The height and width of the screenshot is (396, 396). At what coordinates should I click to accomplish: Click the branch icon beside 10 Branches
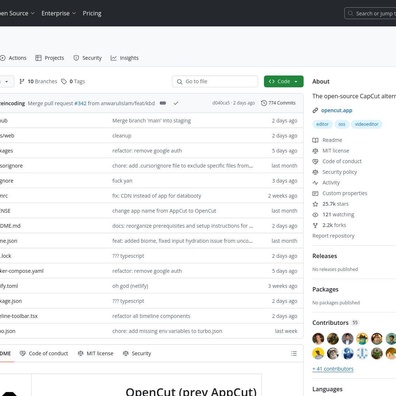(x=22, y=81)
